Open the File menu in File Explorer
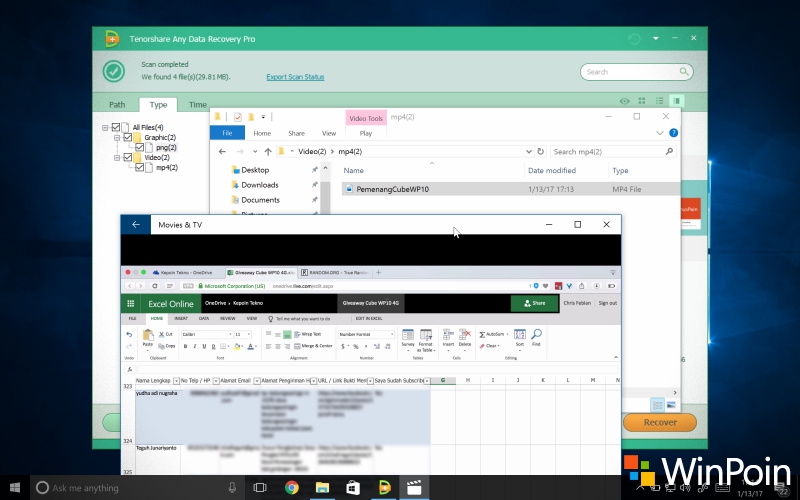800x500 pixels. pos(228,133)
